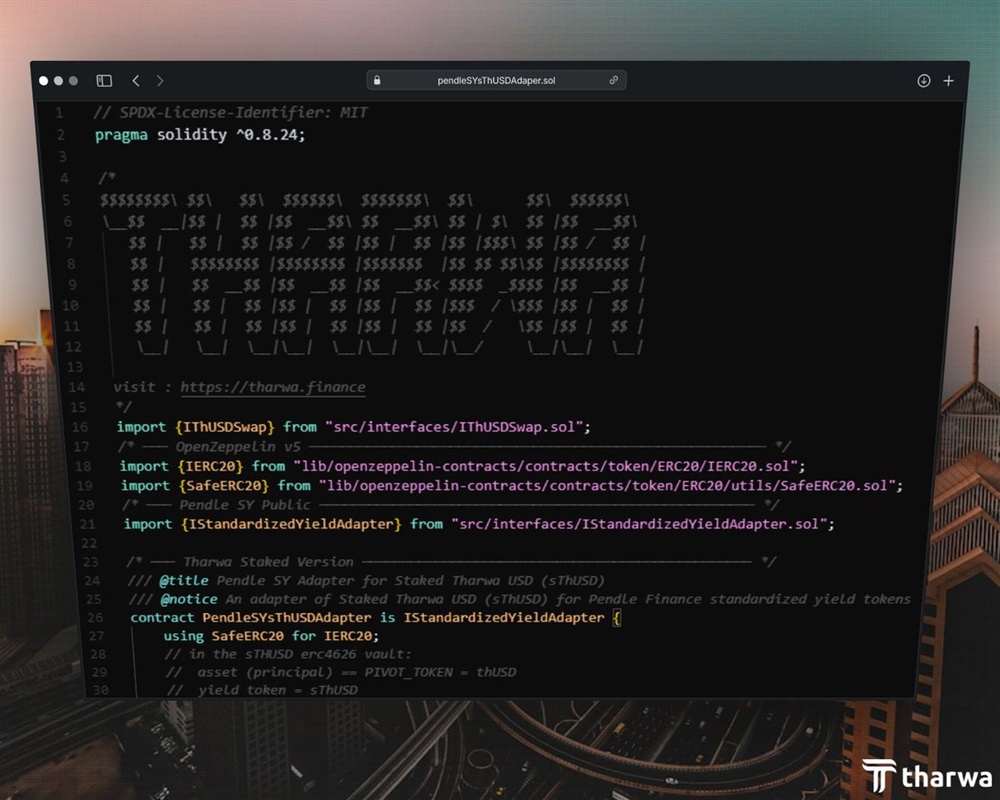Copy link using the chain icon
Screen dimensions: 1000x800
[614, 80]
